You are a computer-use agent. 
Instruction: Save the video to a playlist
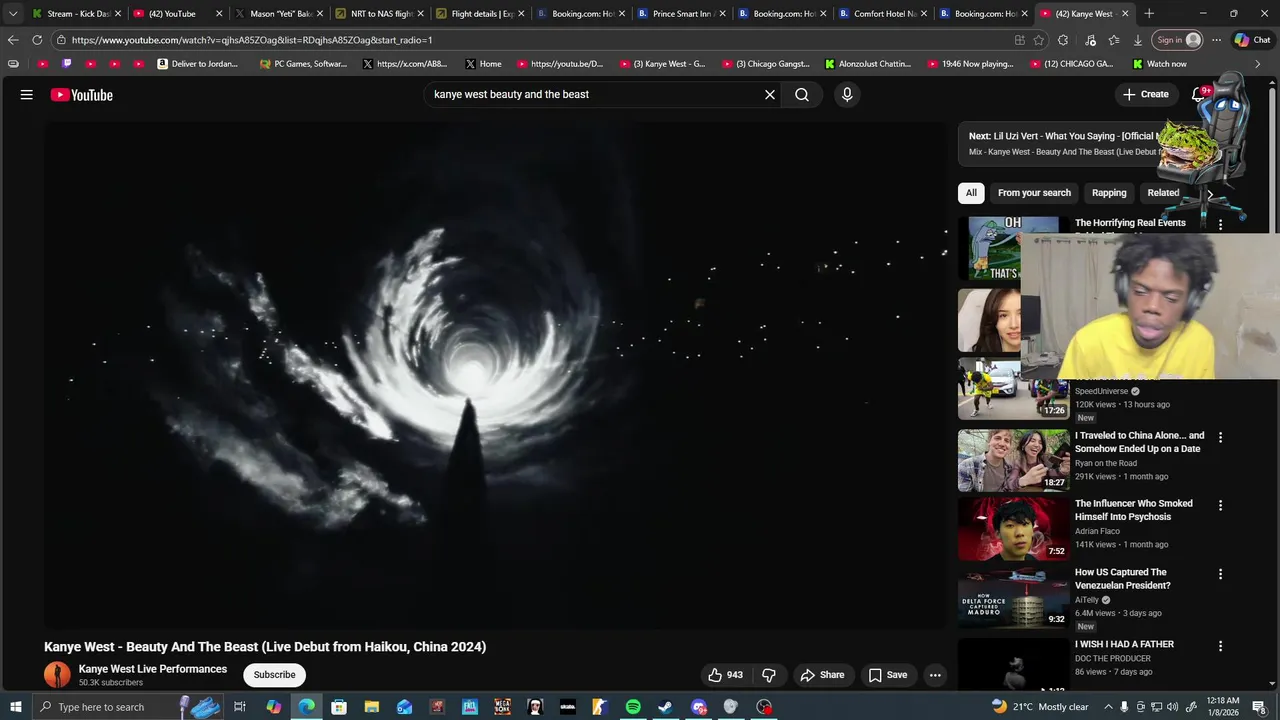point(888,675)
